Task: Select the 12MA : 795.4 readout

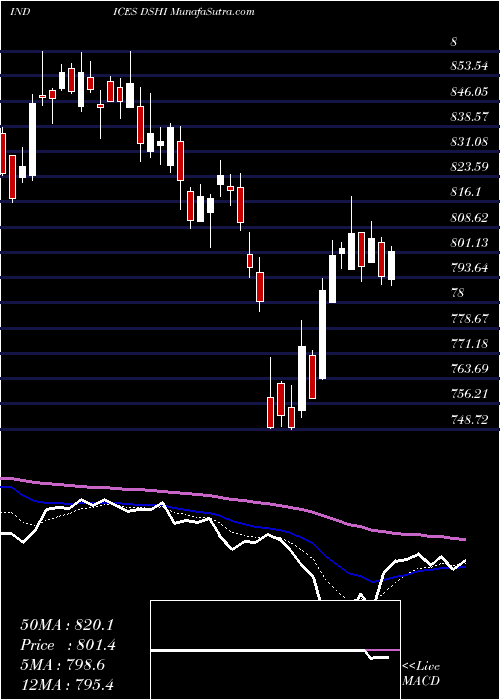Action: point(67,684)
